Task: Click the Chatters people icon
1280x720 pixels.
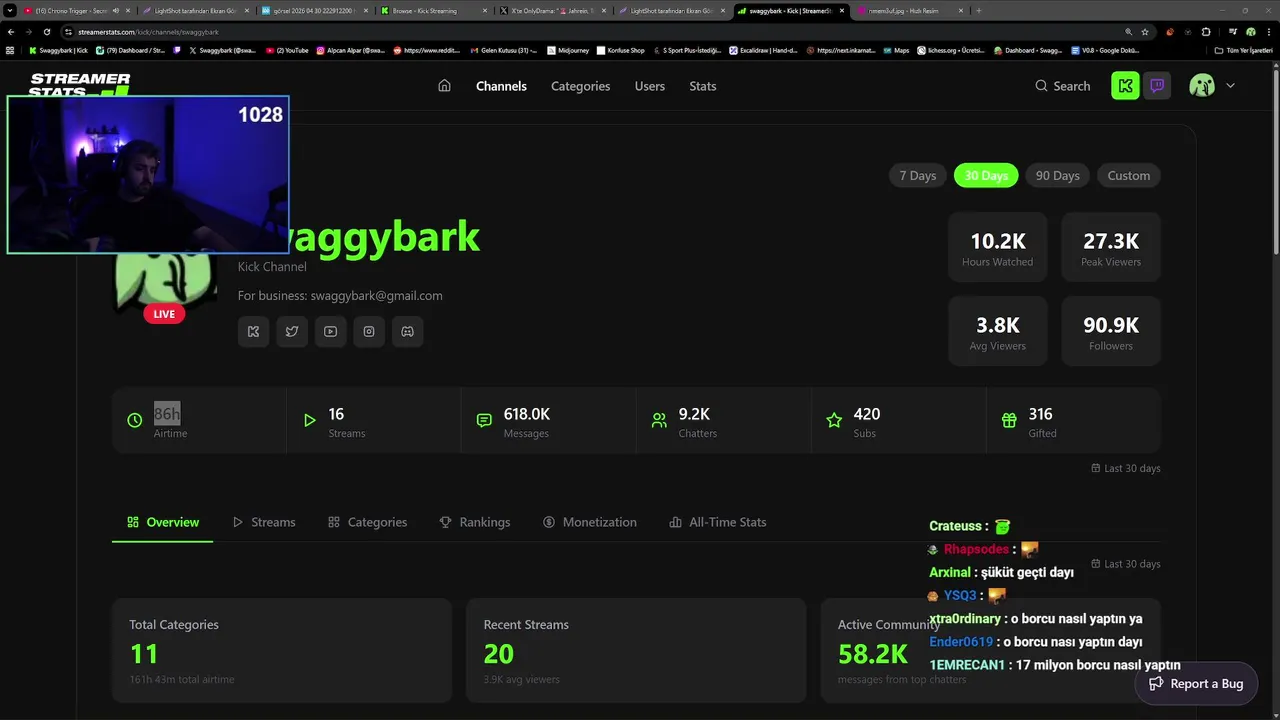Action: pos(659,421)
